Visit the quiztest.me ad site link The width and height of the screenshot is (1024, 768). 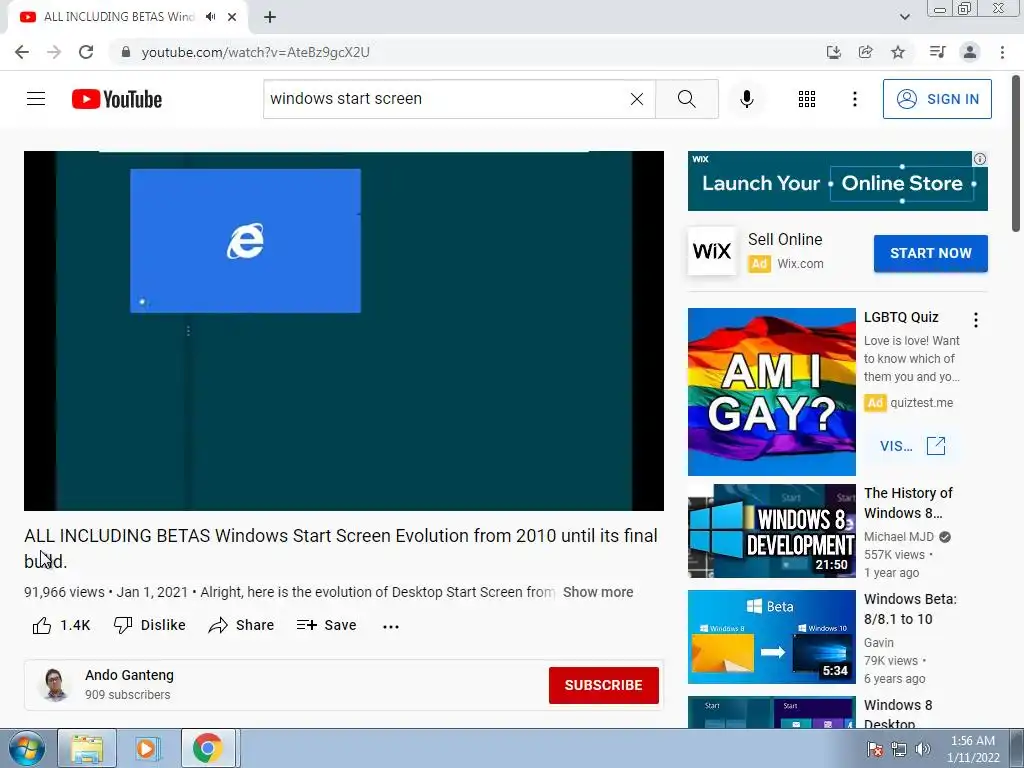pos(912,446)
